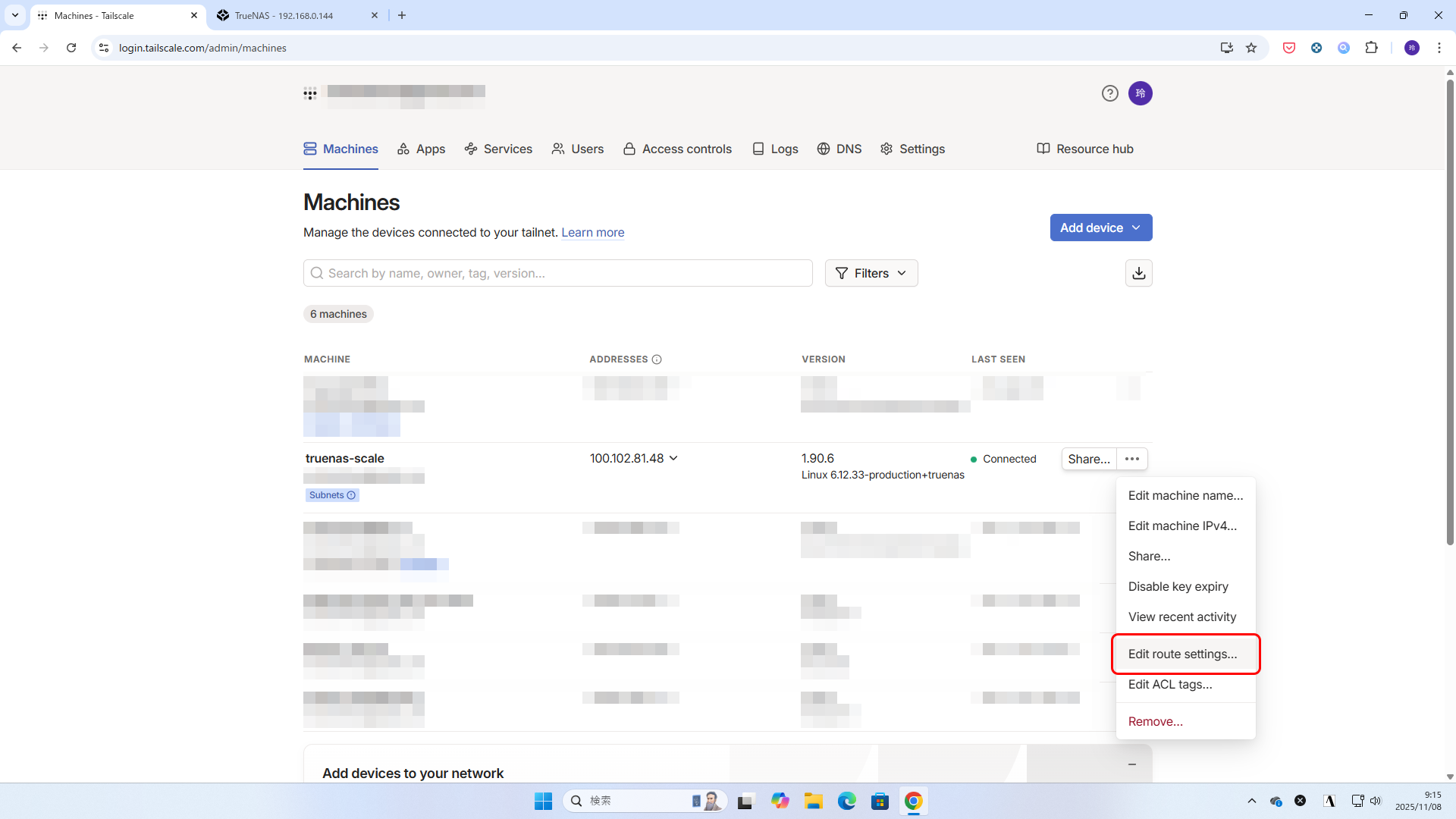The image size is (1456, 819).
Task: Click the help question mark icon
Action: (1109, 93)
